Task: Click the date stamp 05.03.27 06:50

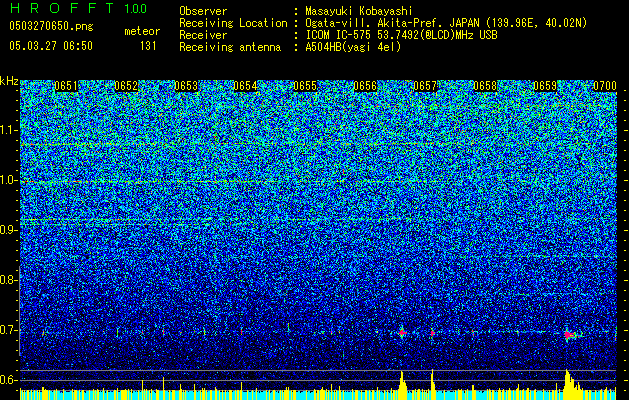Action: 51,46
